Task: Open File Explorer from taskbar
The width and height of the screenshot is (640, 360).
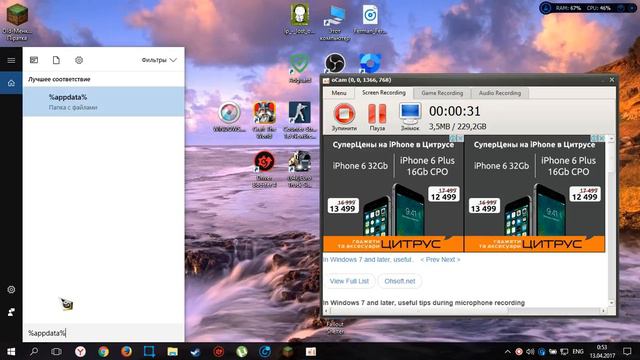Action: 172,351
